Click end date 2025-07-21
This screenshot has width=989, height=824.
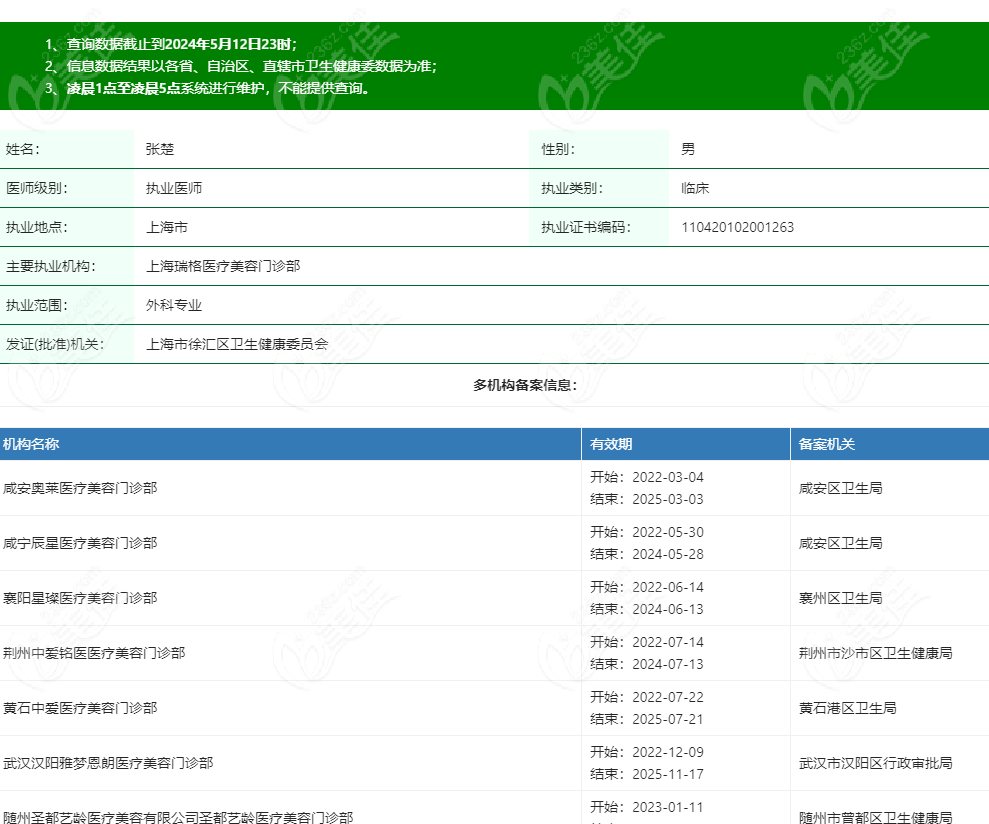point(668,719)
